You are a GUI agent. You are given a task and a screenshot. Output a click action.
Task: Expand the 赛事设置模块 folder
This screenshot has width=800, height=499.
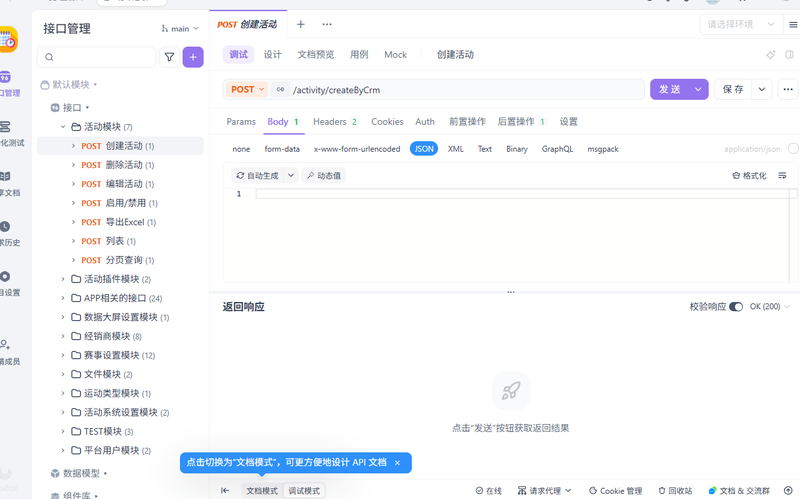click(63, 355)
